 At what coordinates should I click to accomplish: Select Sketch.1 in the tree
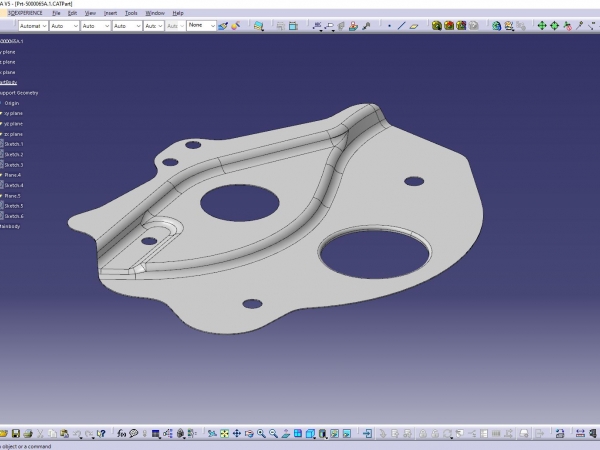click(14, 144)
